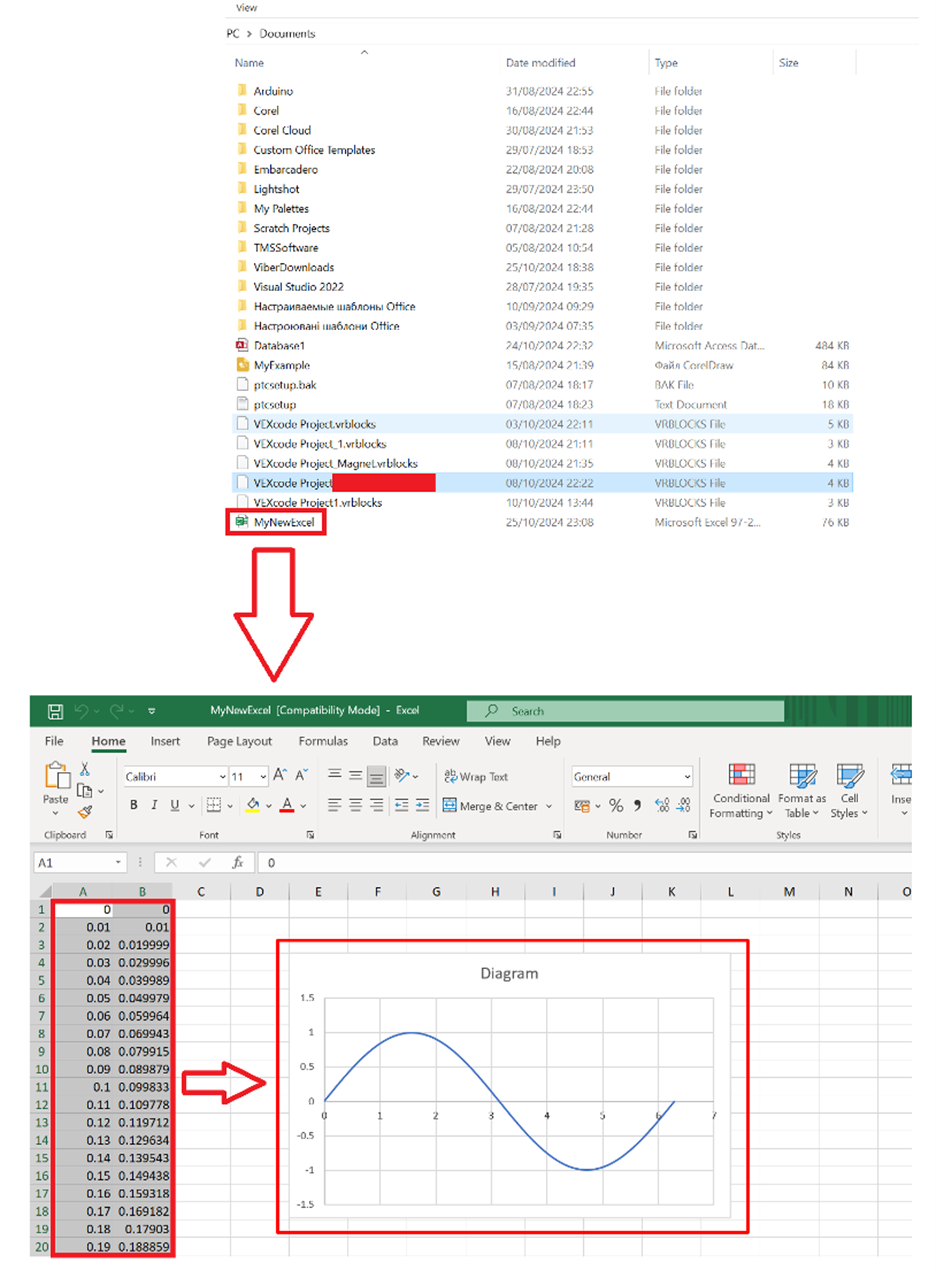
Task: Click Accounting Number Format icon
Action: pos(582,806)
